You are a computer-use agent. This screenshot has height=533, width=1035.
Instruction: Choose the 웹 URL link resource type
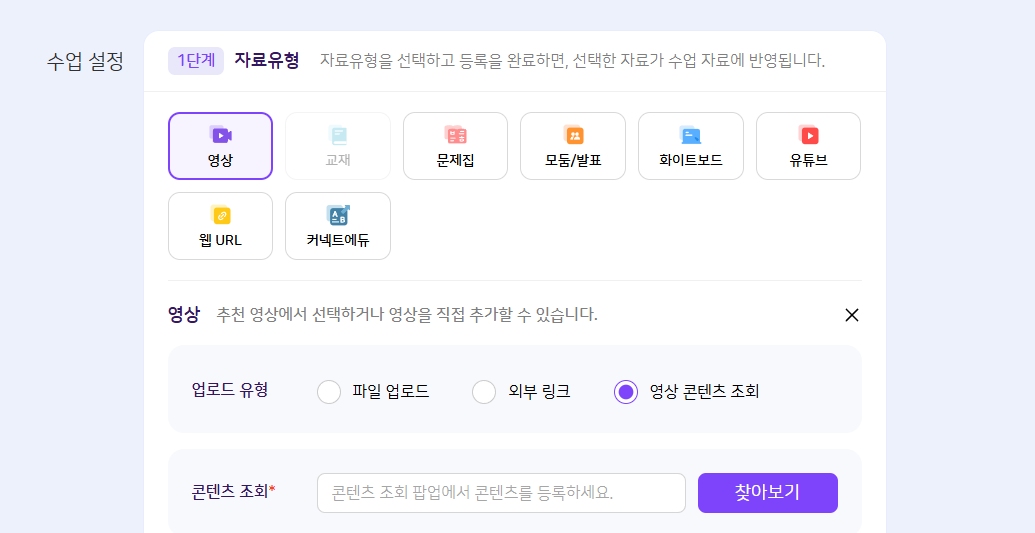(220, 226)
